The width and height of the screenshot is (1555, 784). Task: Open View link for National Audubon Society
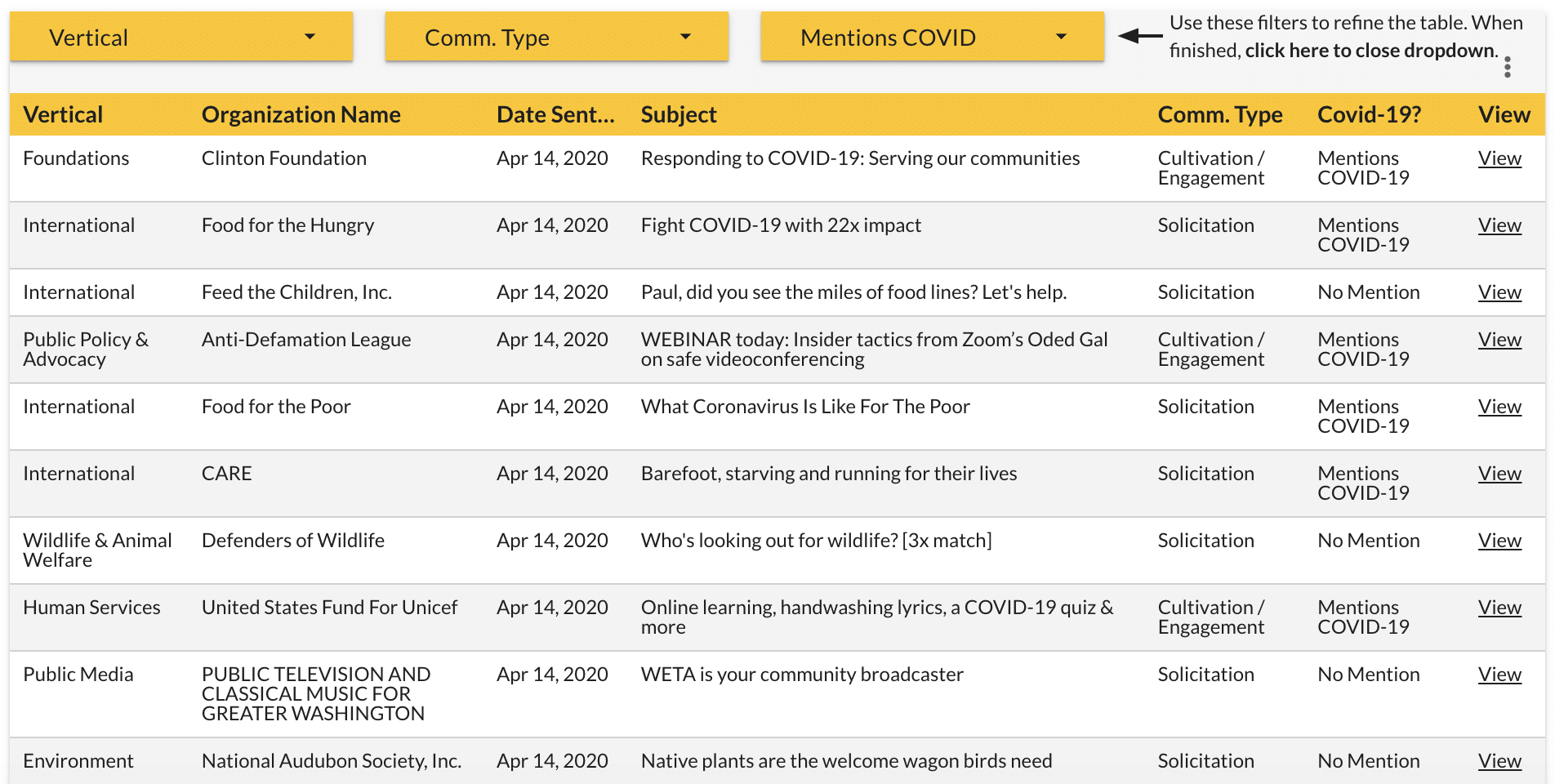point(1499,761)
